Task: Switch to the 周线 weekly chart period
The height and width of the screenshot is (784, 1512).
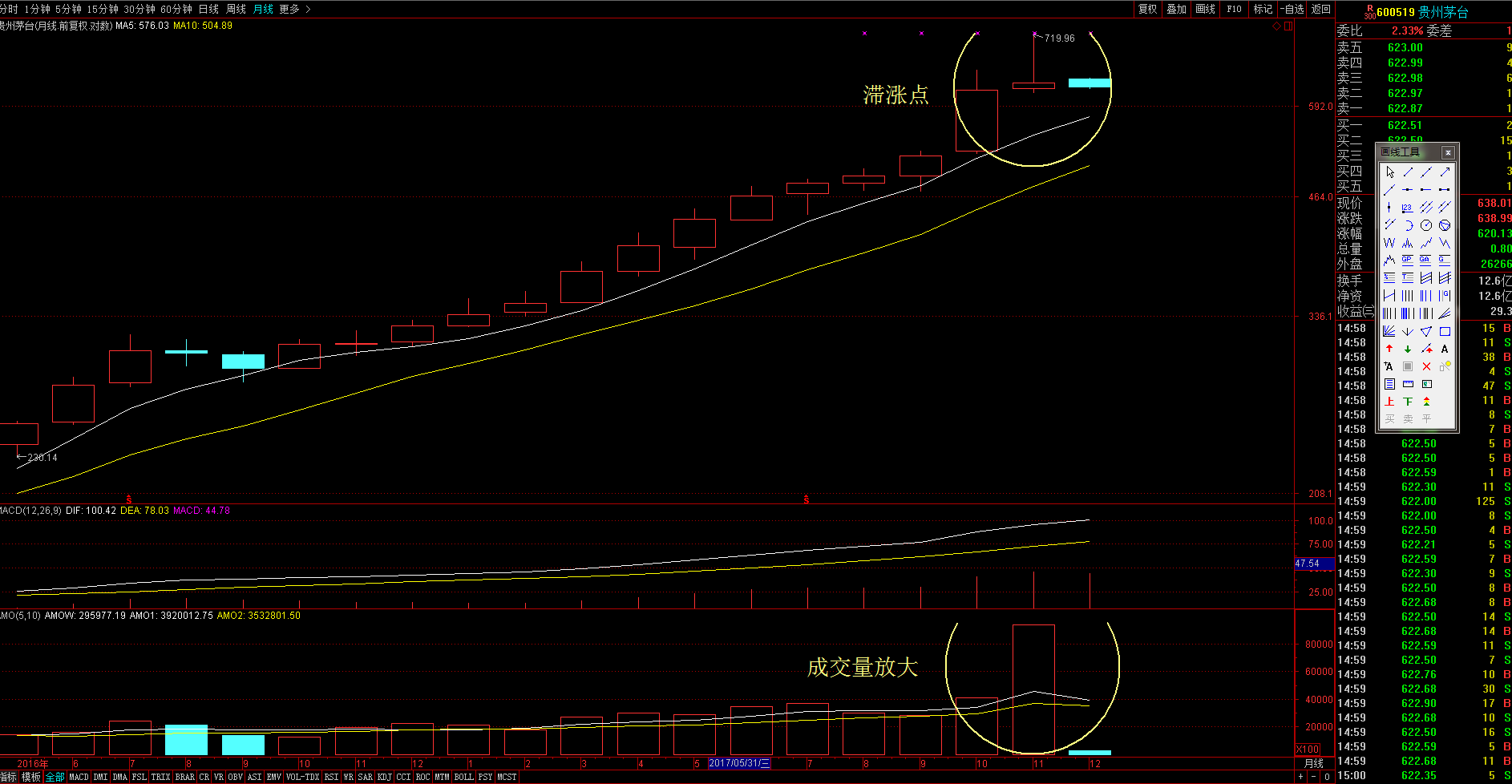Action: 236,9
